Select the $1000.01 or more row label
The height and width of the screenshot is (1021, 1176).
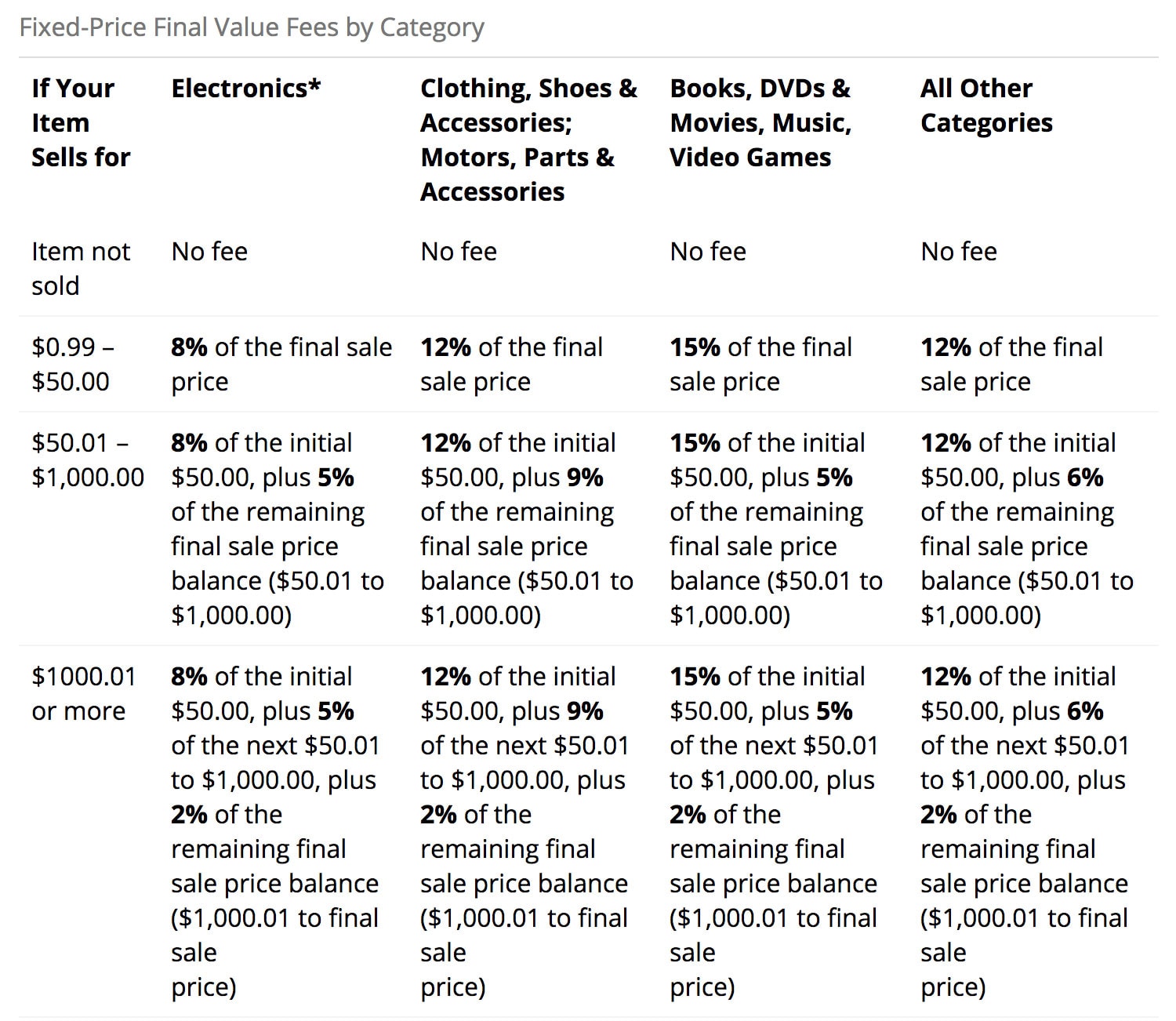(x=84, y=693)
